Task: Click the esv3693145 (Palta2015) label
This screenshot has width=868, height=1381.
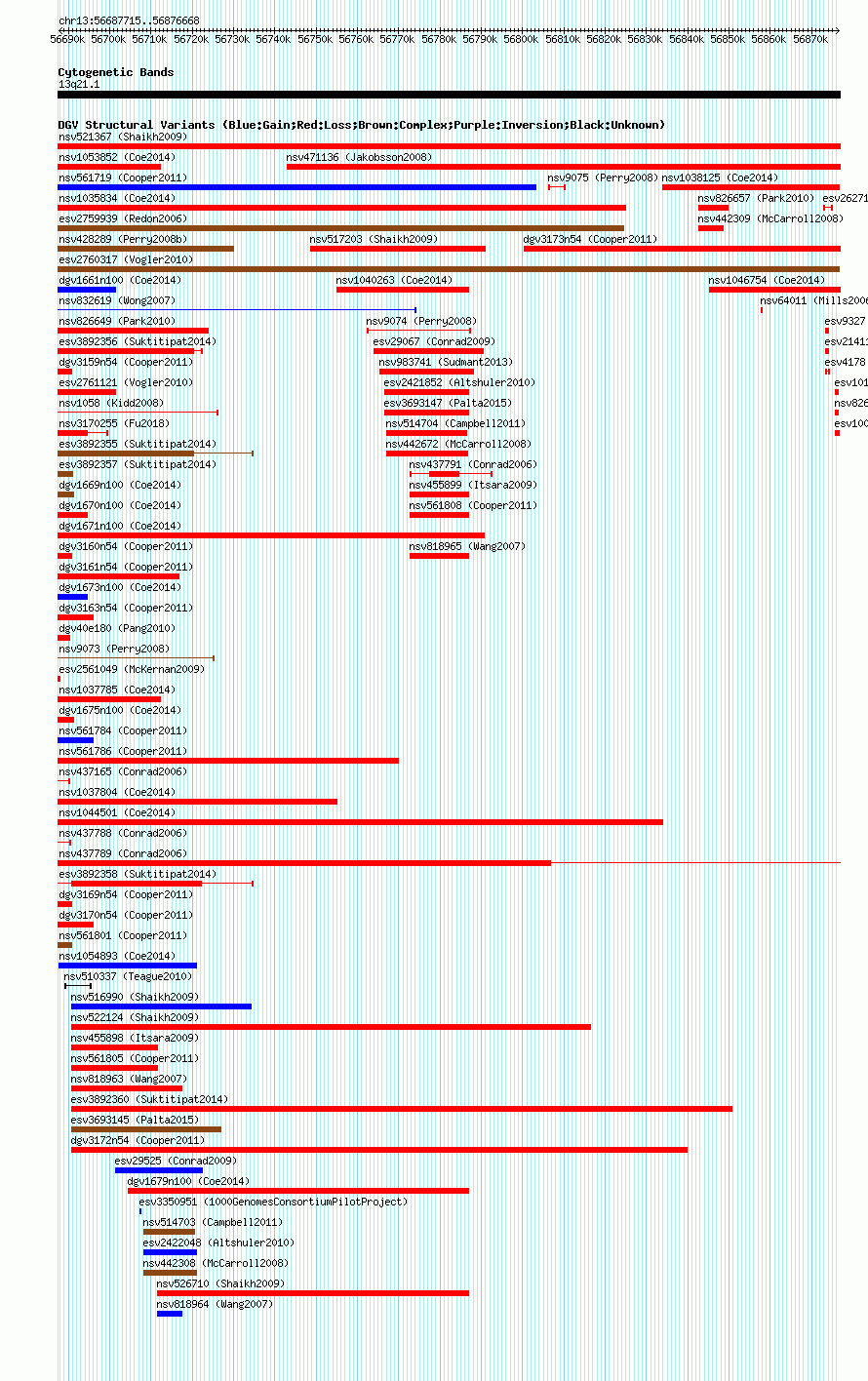Action: (x=135, y=1120)
